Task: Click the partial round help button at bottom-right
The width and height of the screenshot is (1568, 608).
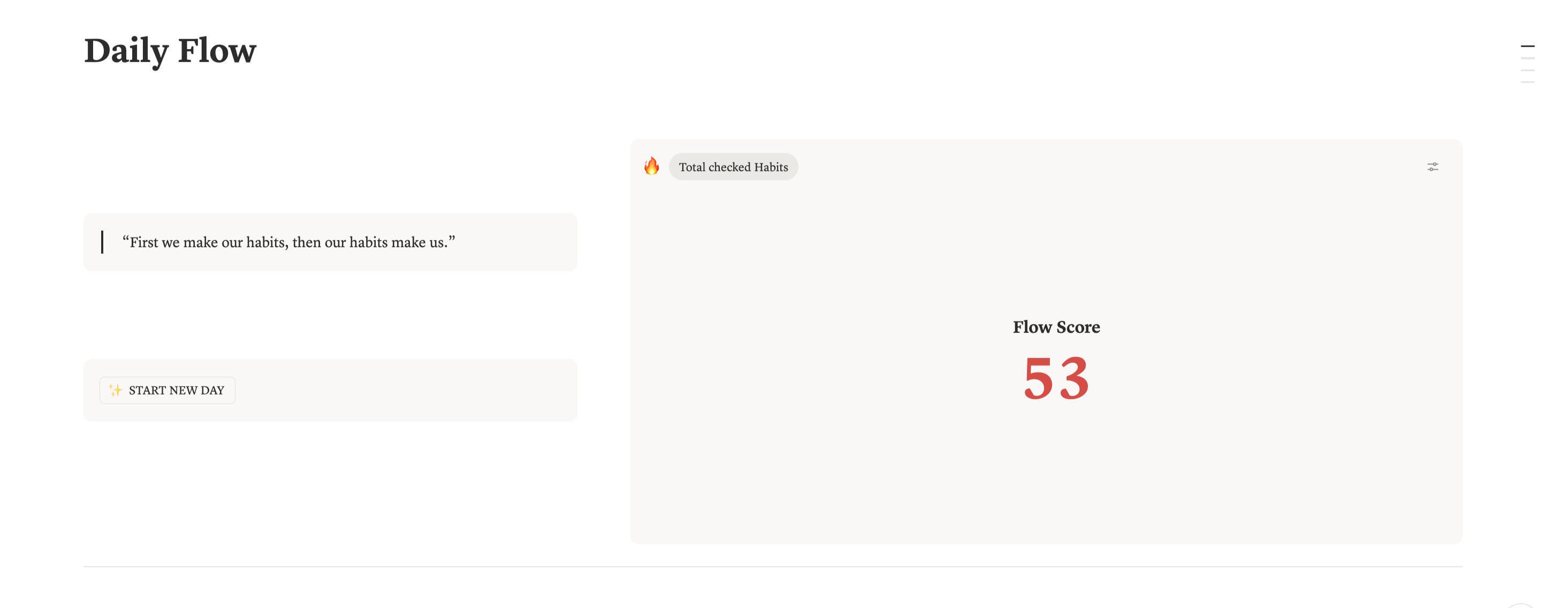Action: [x=1520, y=605]
